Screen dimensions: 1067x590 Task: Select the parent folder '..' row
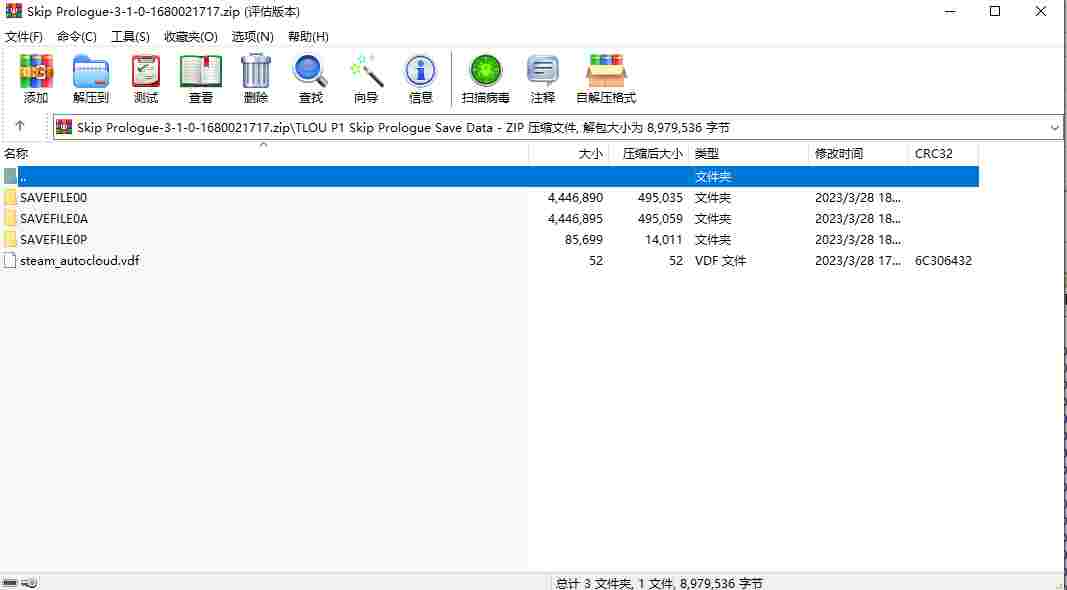(490, 177)
